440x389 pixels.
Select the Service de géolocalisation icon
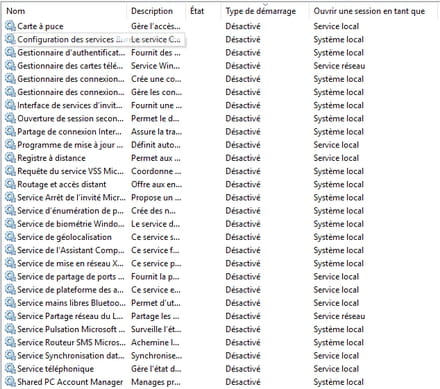tap(10, 237)
